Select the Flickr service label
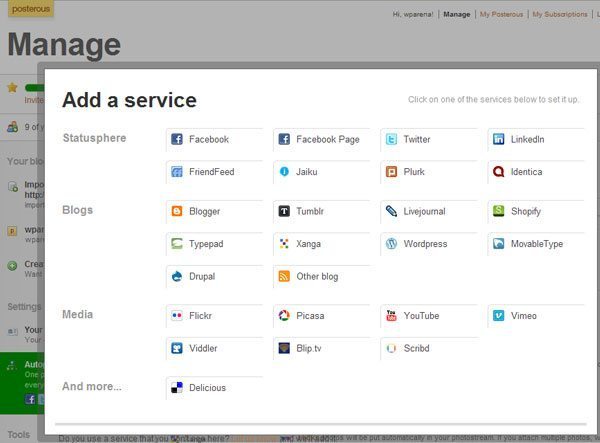Viewport: 600px width, 443px height. 200,316
